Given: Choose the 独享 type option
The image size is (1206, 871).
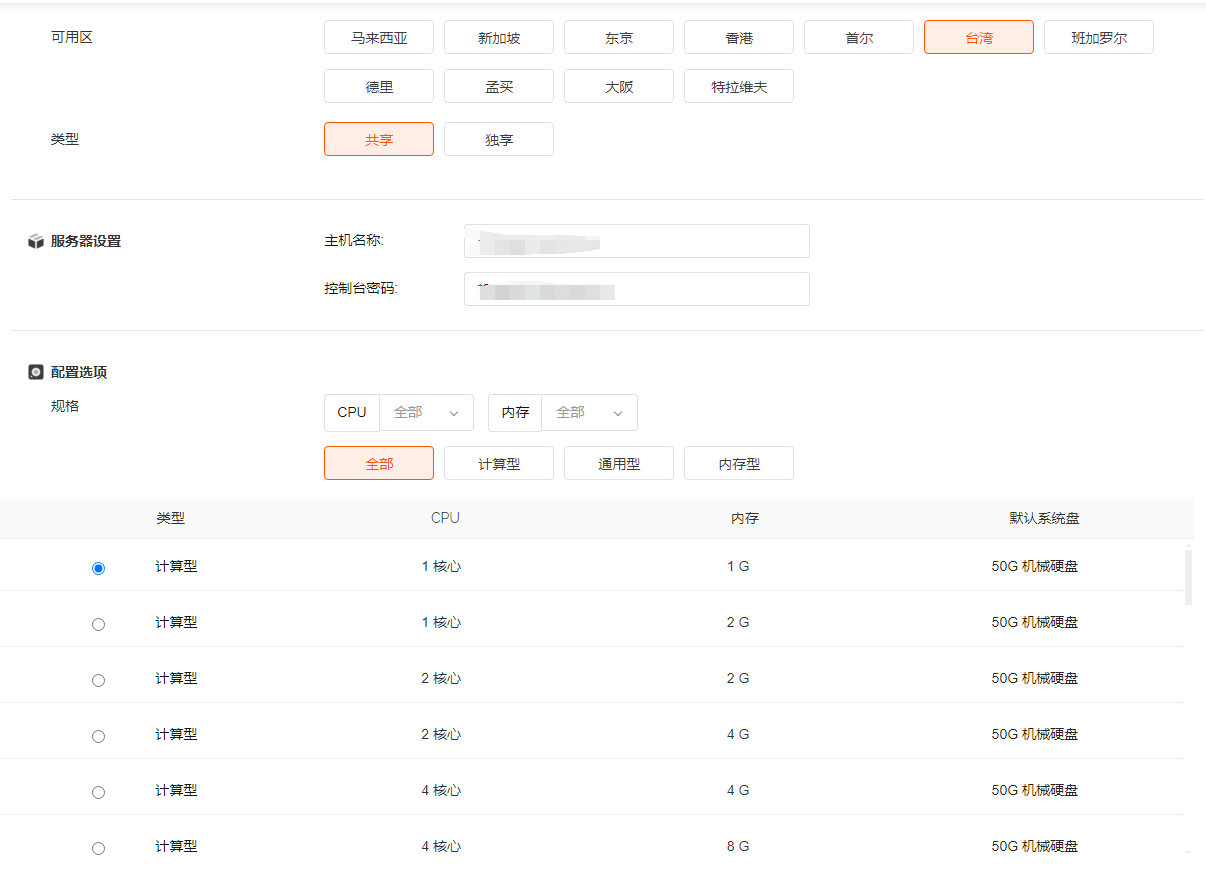Looking at the screenshot, I should 499,139.
